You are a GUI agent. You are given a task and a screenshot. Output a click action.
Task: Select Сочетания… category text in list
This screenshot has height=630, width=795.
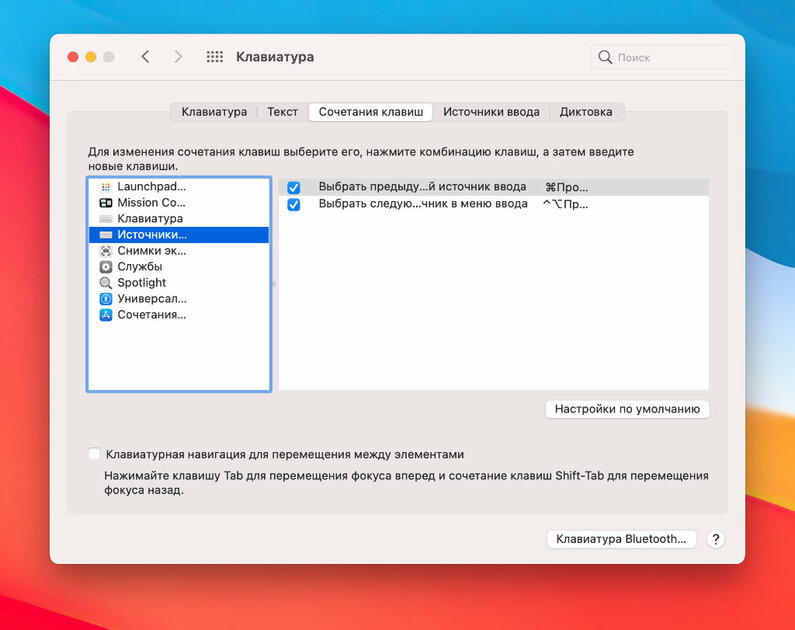coord(152,315)
